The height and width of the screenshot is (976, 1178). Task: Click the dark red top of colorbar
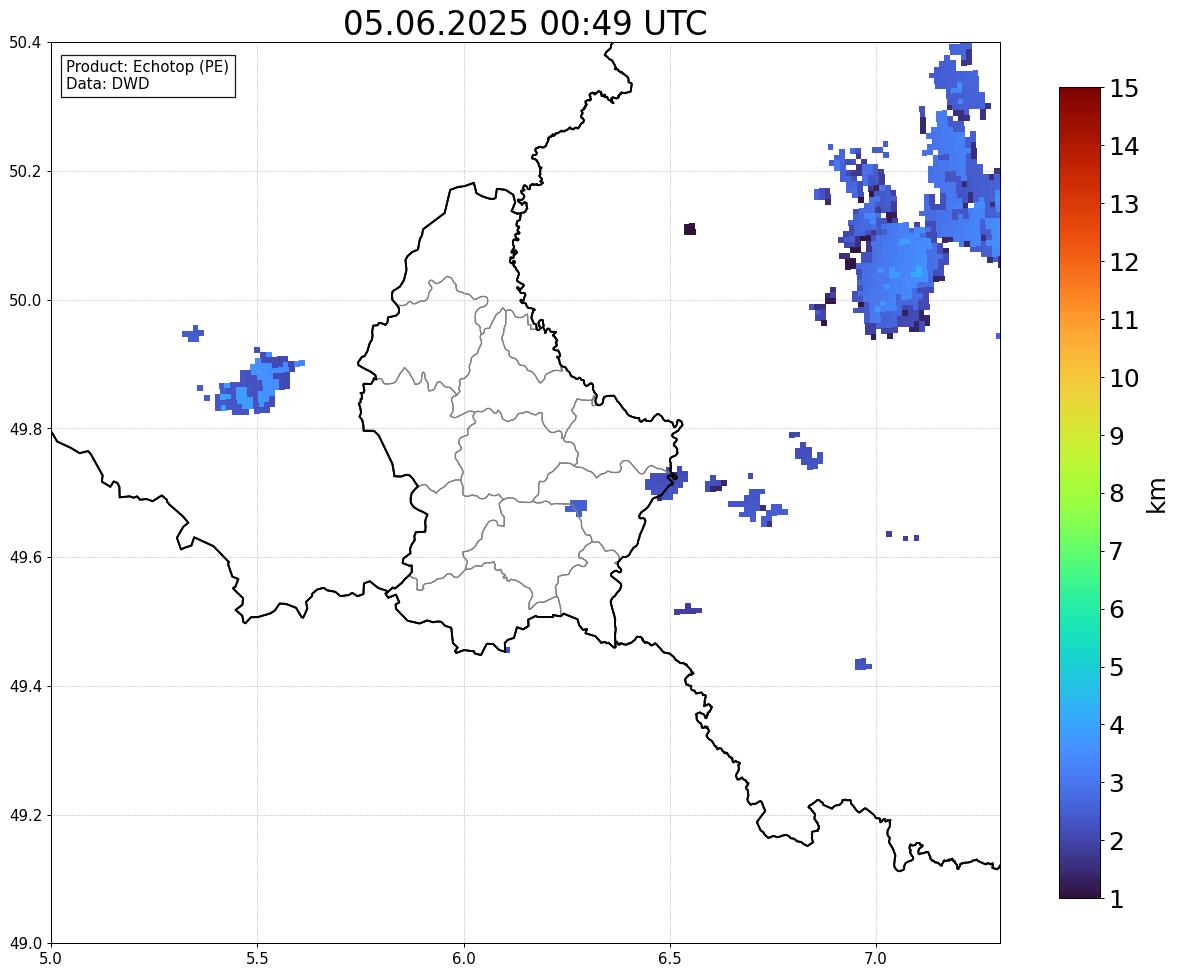[x=1080, y=95]
